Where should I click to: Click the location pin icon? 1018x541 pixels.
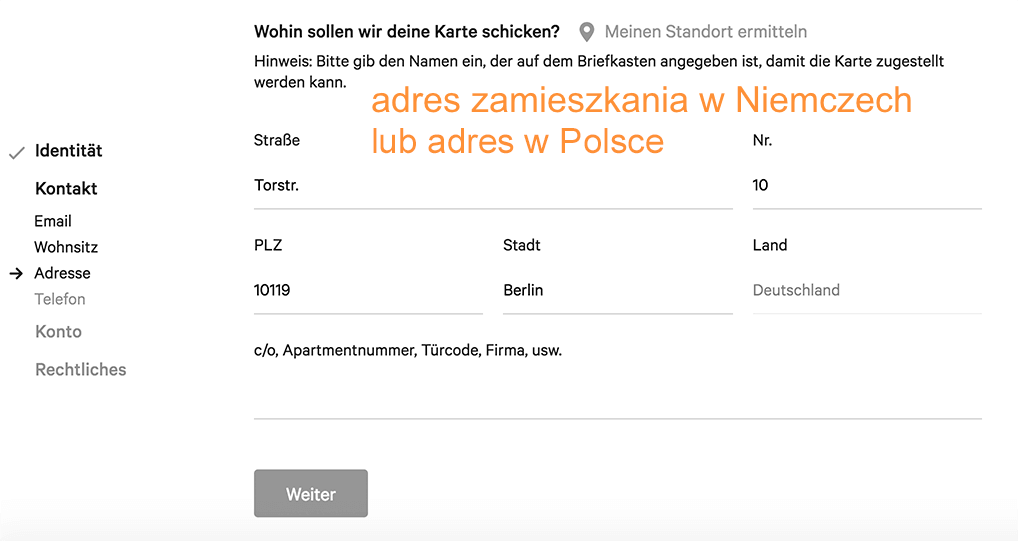(x=586, y=32)
